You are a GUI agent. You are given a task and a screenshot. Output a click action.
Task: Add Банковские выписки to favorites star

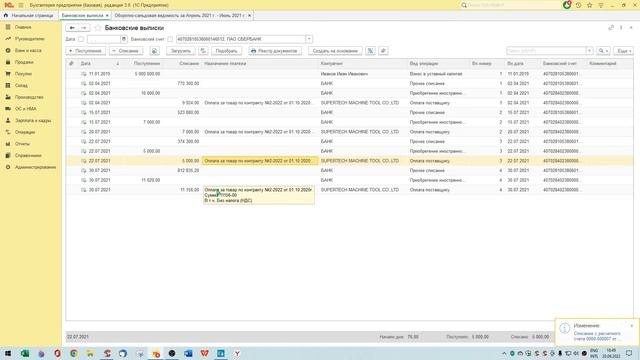coord(98,28)
